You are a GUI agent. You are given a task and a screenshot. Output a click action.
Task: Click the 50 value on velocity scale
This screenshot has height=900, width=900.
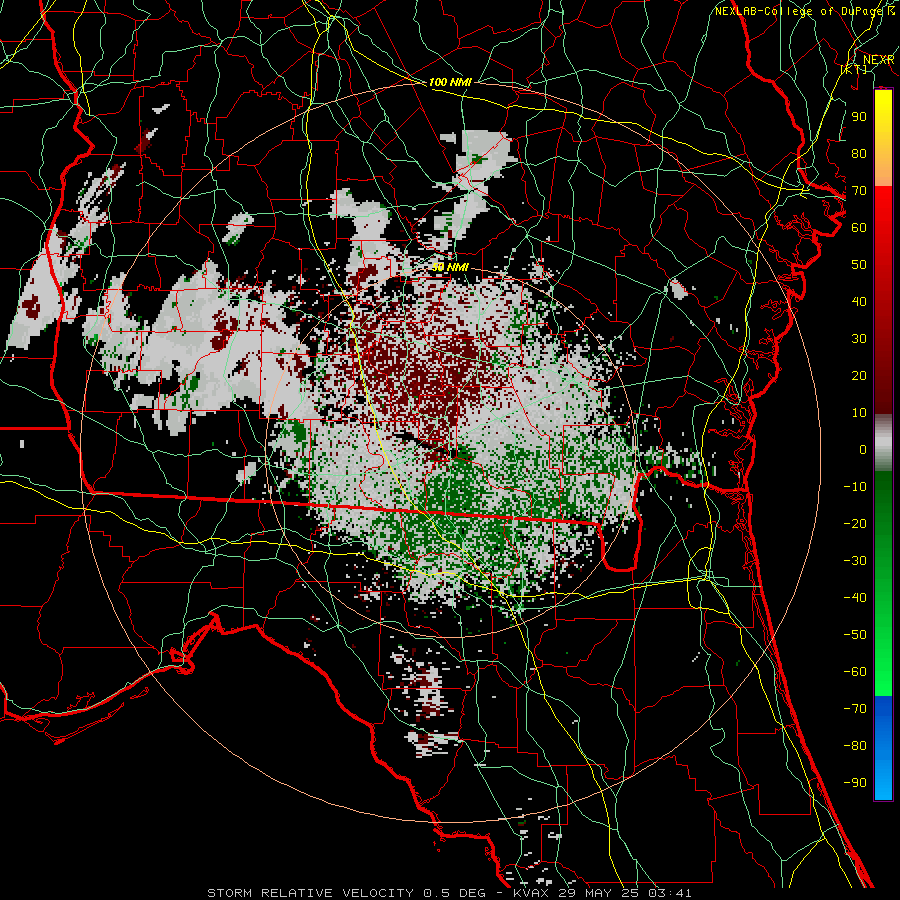tap(859, 265)
